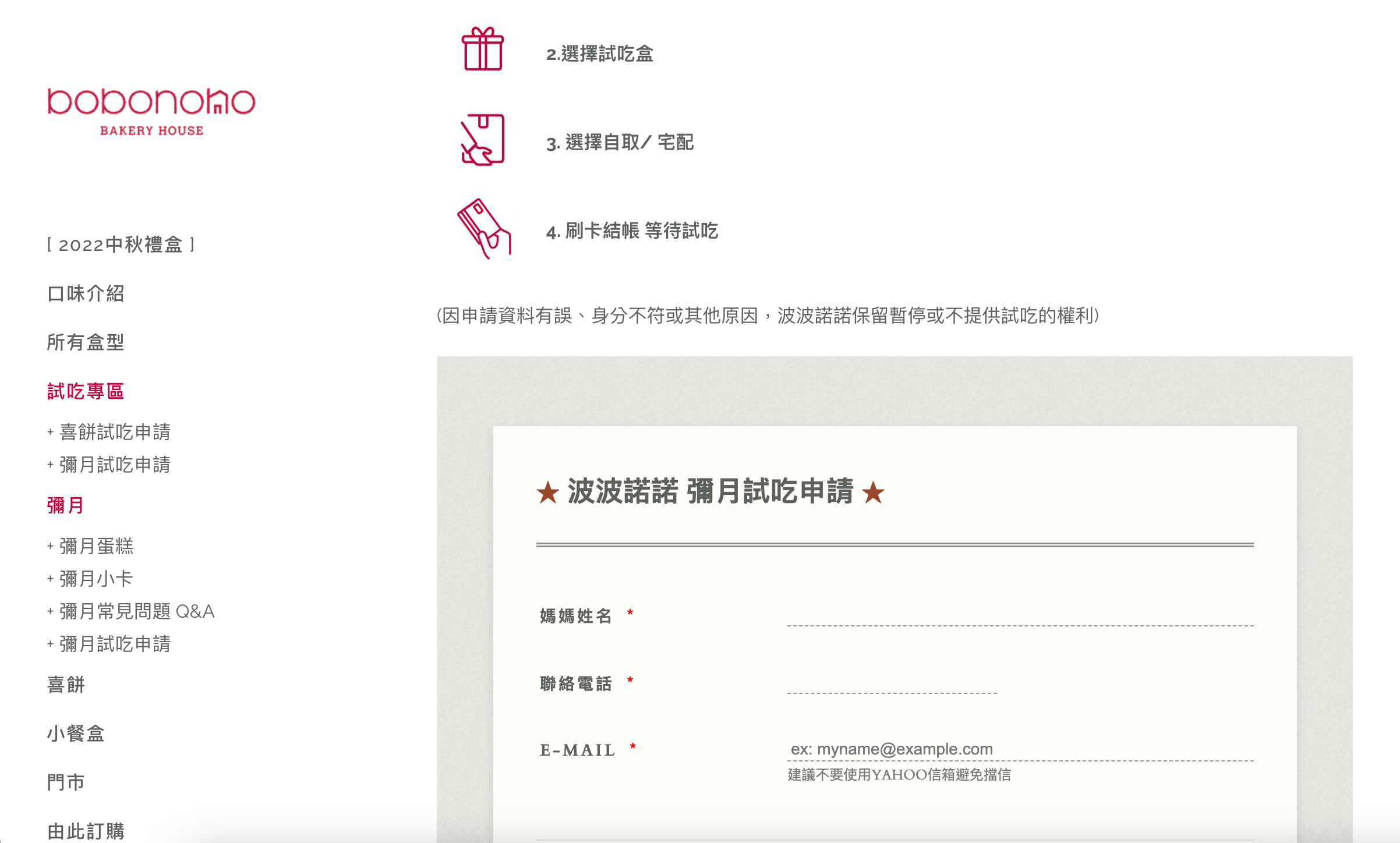Screen dimensions: 1400x843
Task: Focus the E-MAIL input field
Action: pyautogui.click(x=1020, y=749)
